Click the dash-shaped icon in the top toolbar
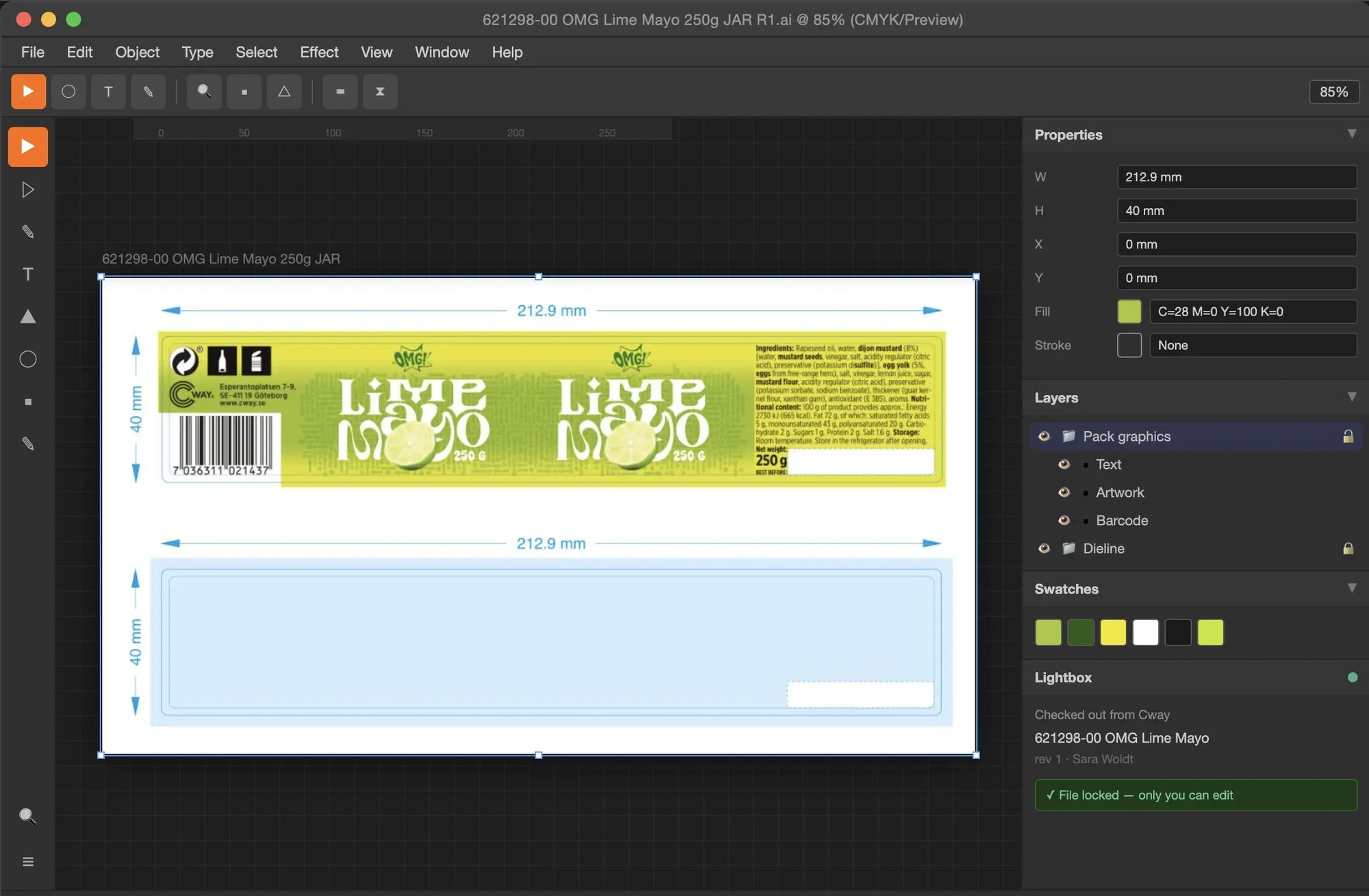 pos(340,92)
